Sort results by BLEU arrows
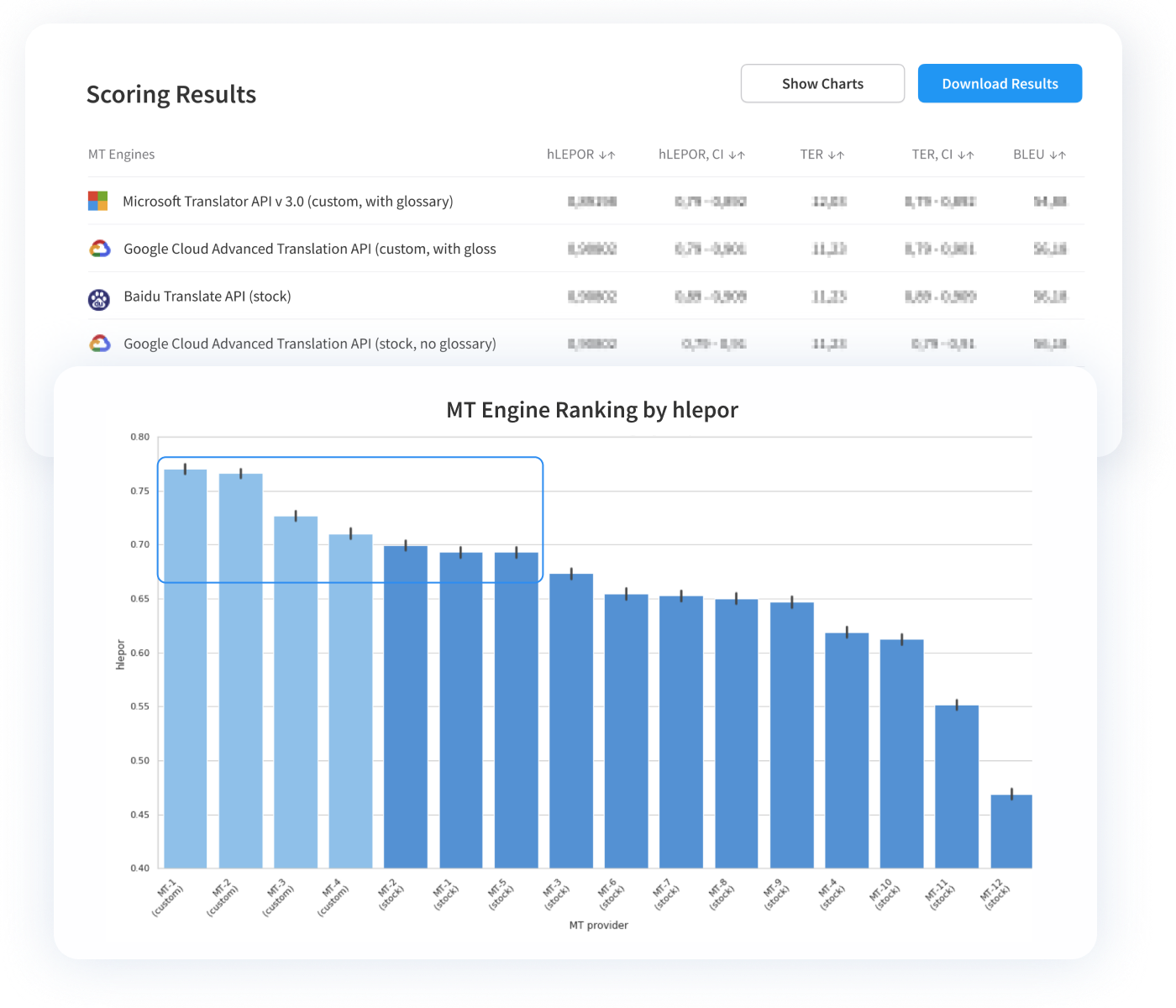Screen dimensions: 1176x1008 (x=1058, y=155)
